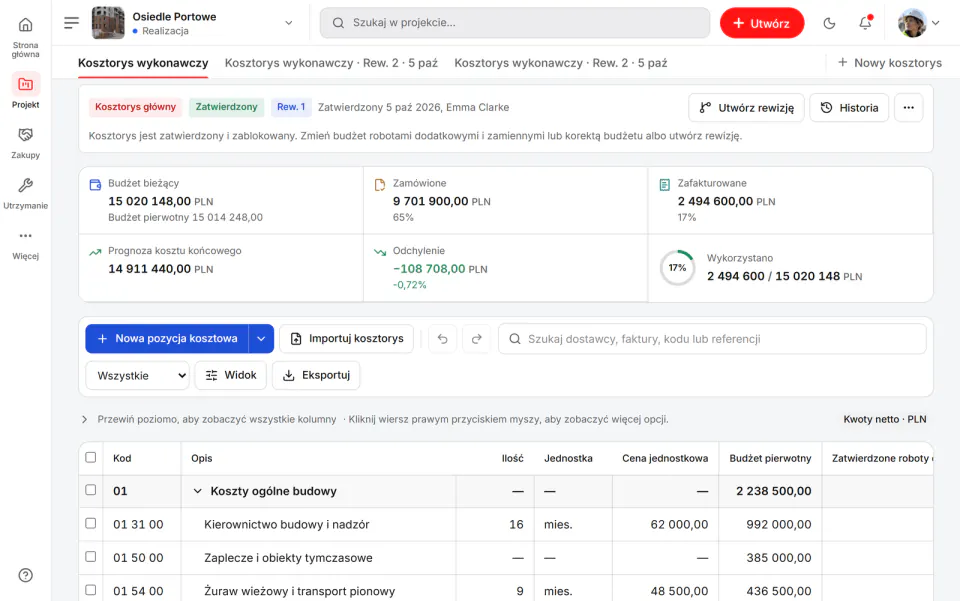Click Utwórz rewizję button

click(x=746, y=108)
